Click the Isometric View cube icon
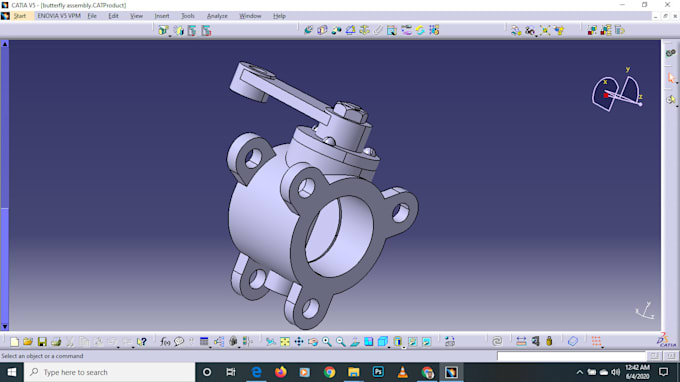The image size is (680, 382). (x=382, y=342)
